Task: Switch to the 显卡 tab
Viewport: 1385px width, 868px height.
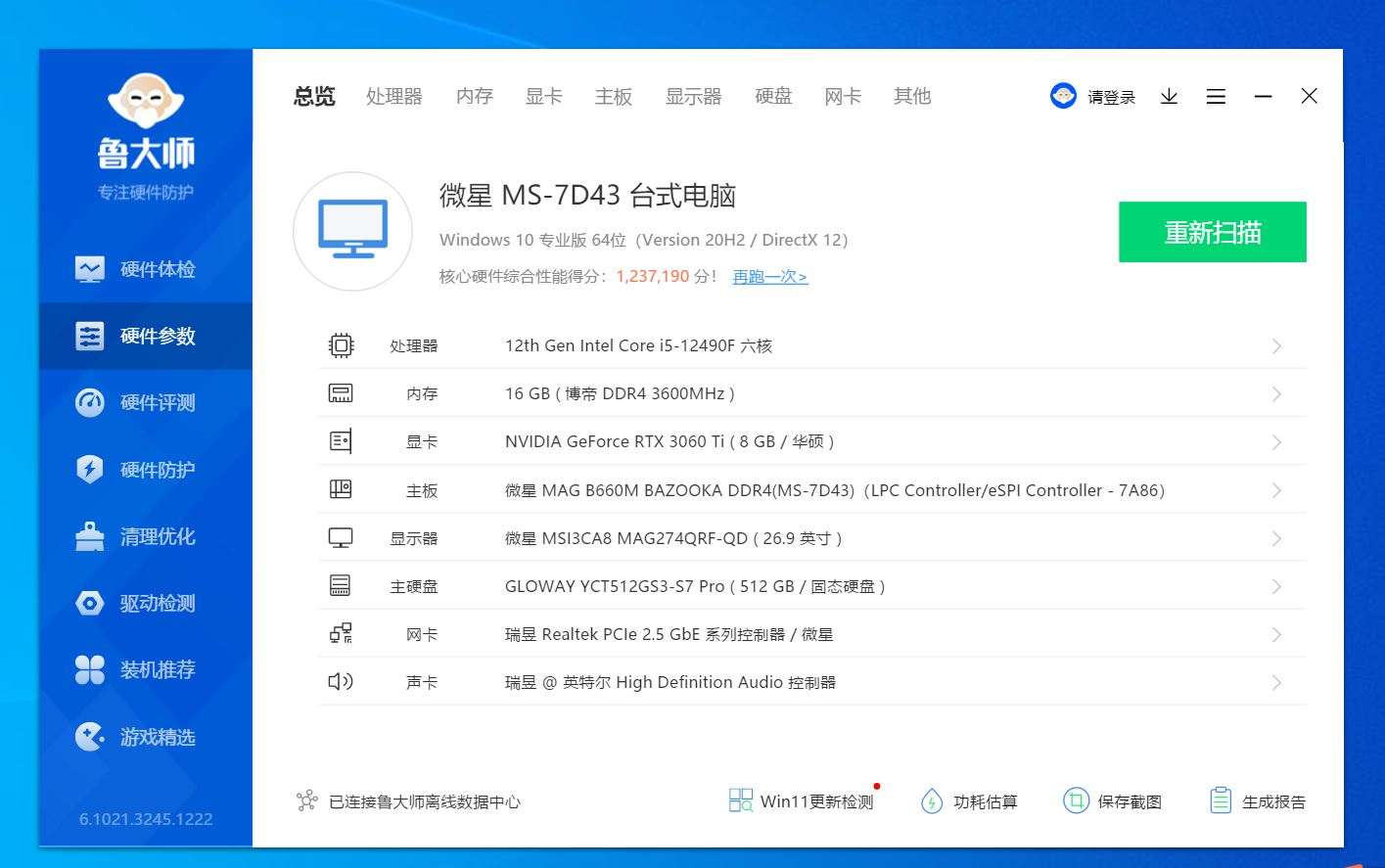Action: coord(543,96)
